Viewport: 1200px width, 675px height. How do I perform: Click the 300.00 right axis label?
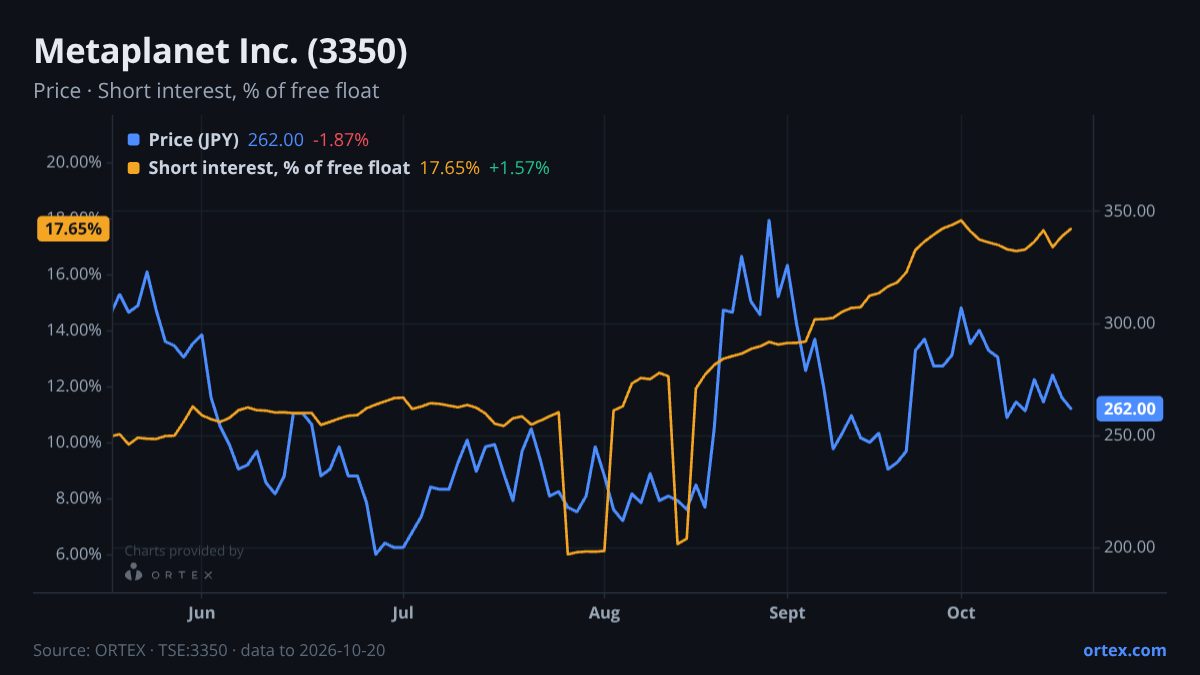pyautogui.click(x=1130, y=323)
